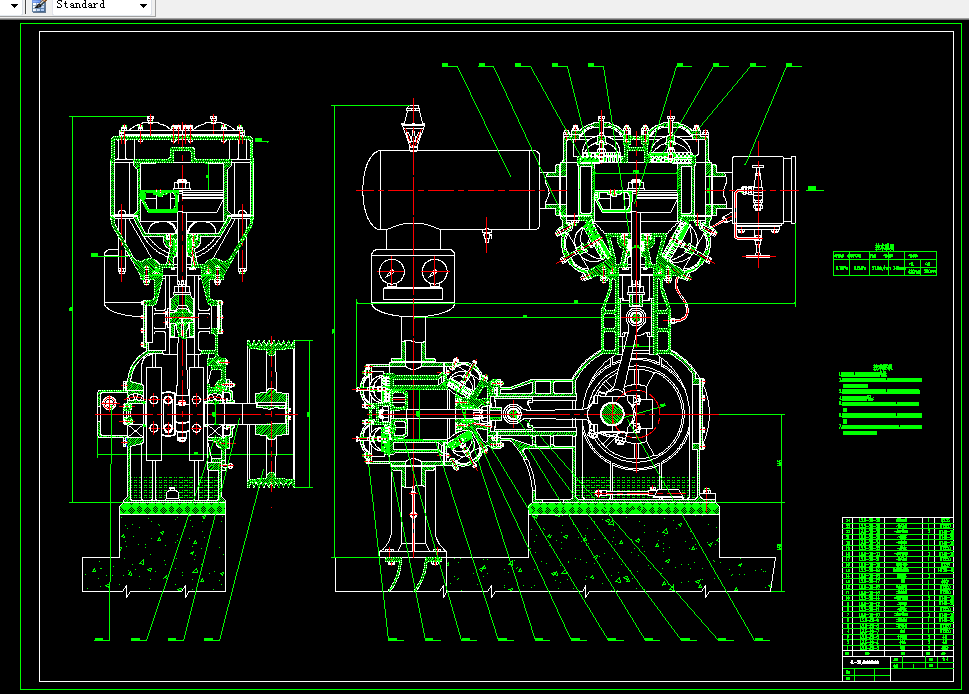Screen dimensions: 969x694
Task: Select the horizontal air tank cylinder
Action: 451,190
